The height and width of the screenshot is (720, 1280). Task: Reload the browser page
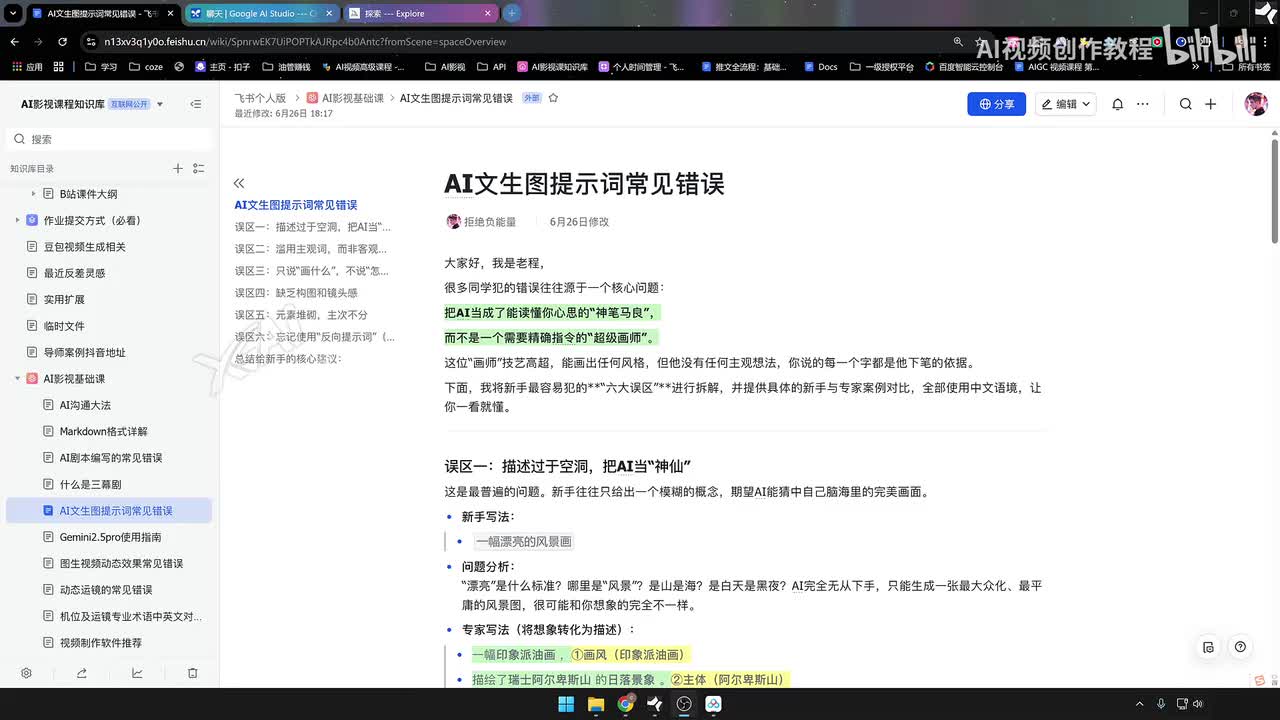[62, 41]
